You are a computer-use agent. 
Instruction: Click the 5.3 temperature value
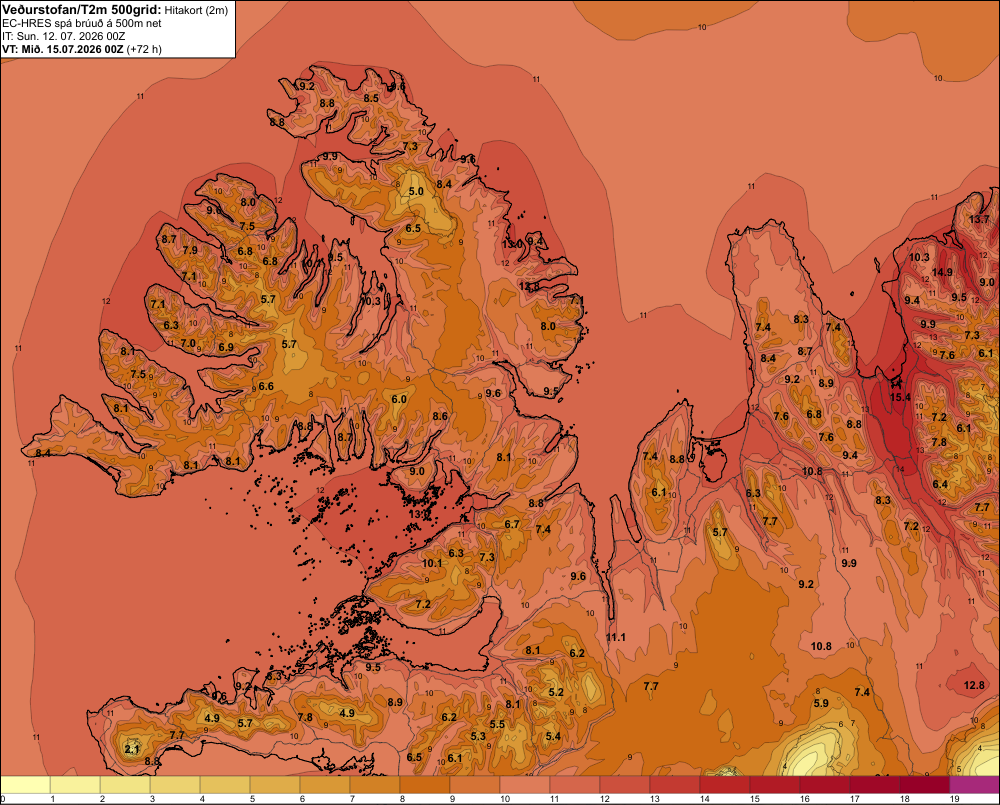click(478, 735)
